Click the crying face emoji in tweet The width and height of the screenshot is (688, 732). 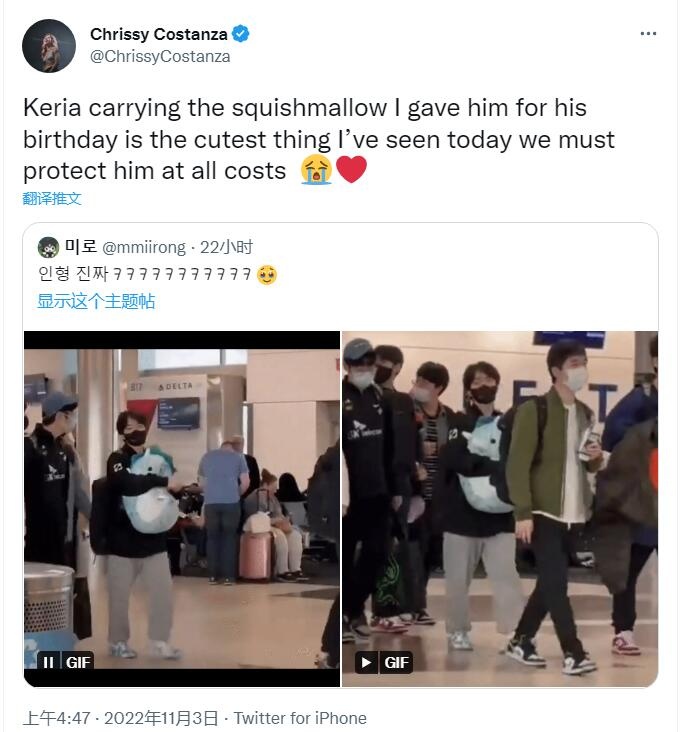[x=316, y=169]
